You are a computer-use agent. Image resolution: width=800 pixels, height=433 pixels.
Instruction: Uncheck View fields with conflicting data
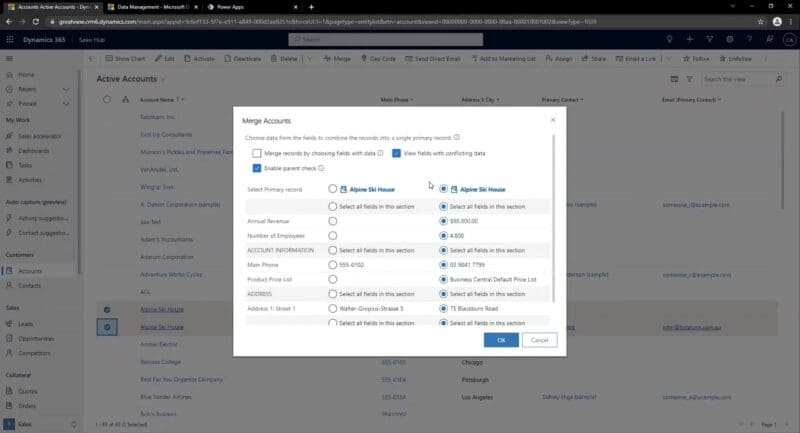coord(396,153)
